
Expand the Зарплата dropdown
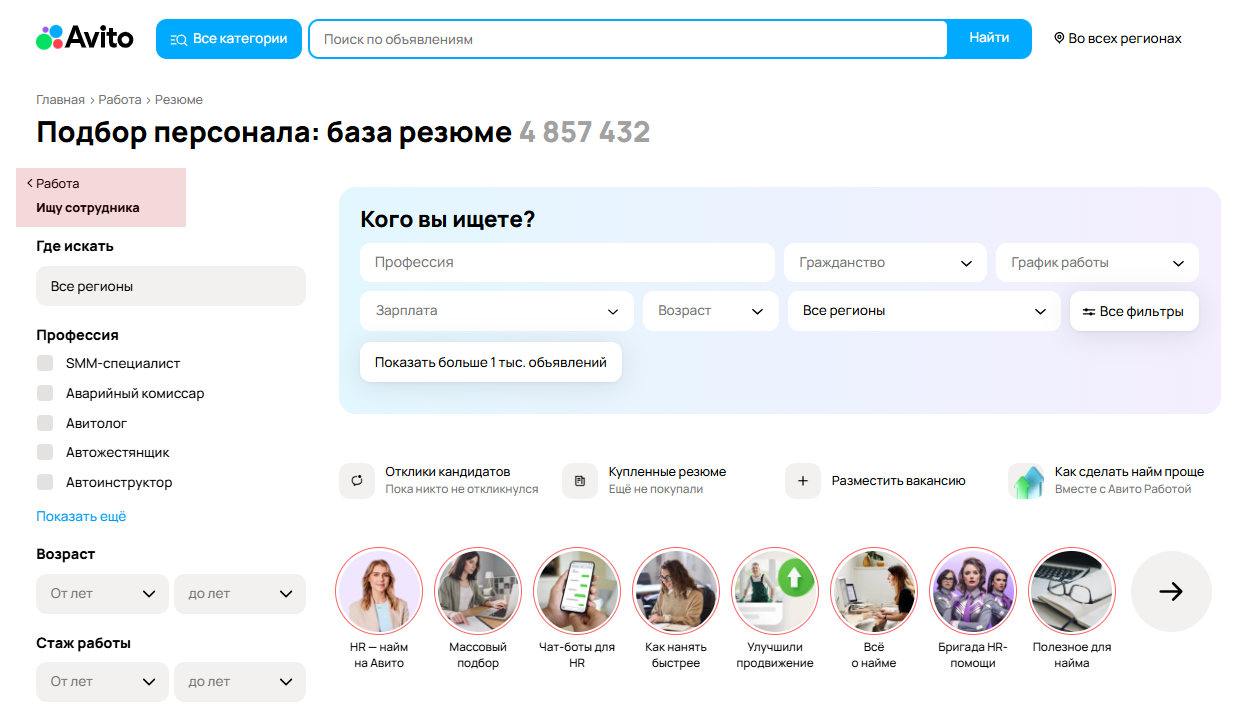[x=496, y=311]
